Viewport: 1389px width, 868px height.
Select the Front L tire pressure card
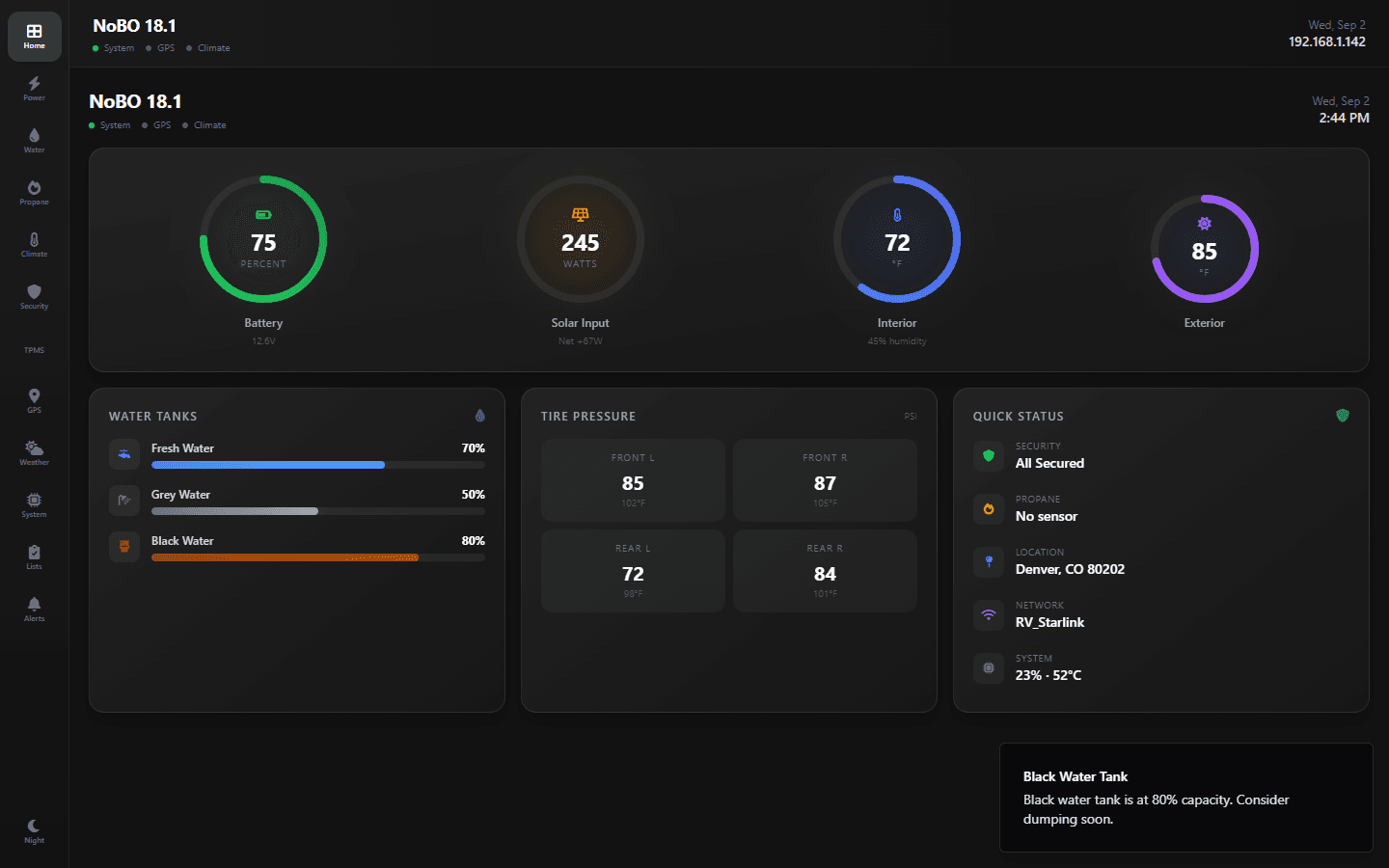[633, 480]
